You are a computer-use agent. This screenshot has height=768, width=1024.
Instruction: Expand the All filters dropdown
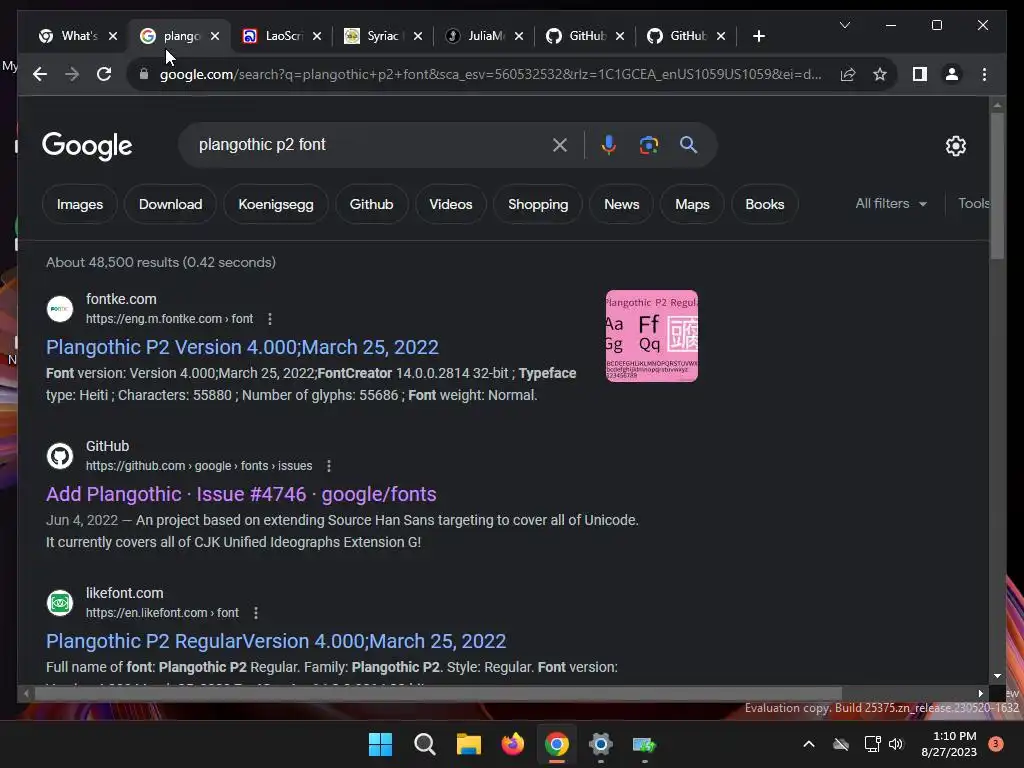[x=891, y=204]
